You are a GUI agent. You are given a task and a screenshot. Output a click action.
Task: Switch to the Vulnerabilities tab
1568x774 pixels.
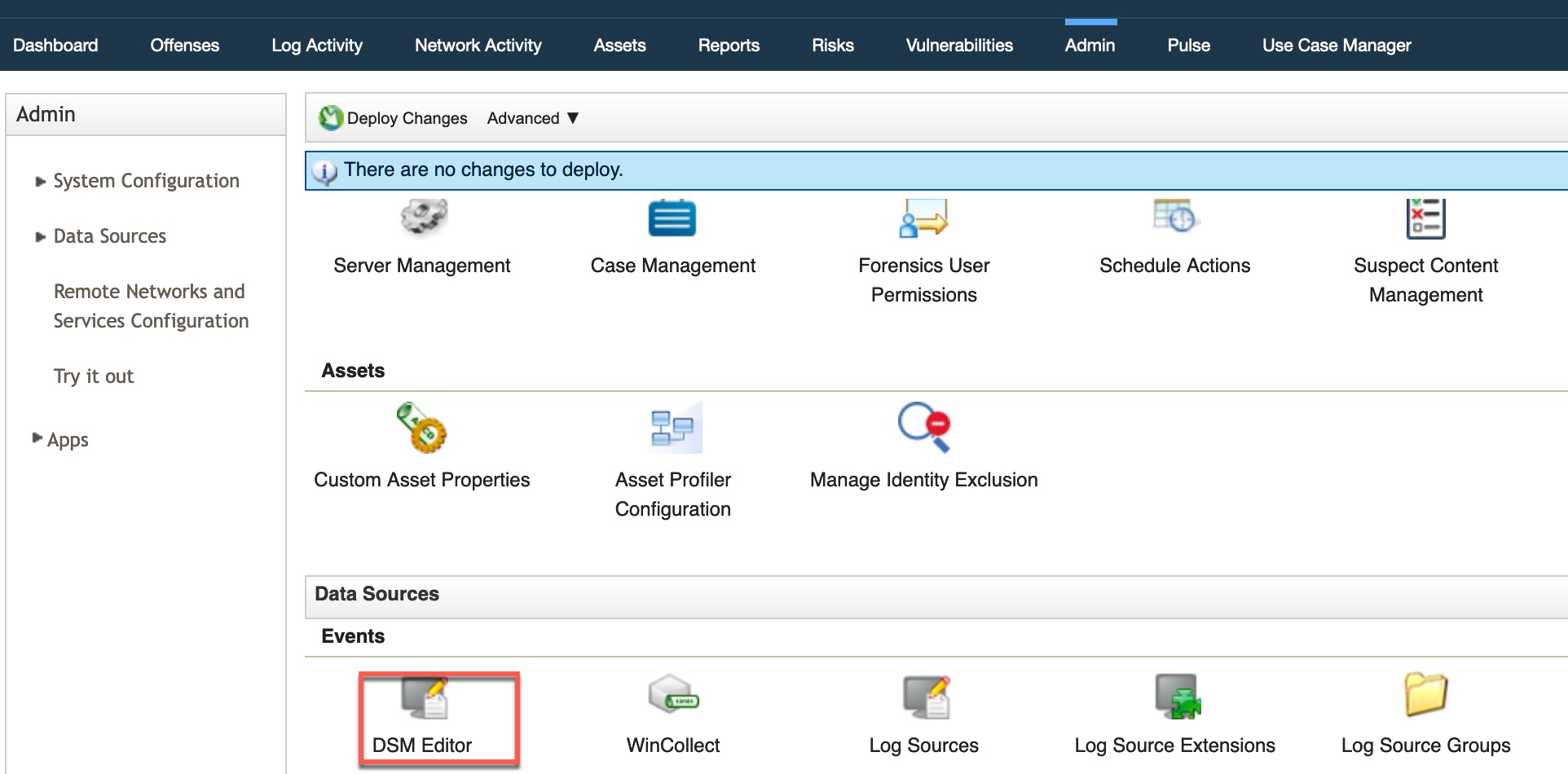tap(958, 45)
